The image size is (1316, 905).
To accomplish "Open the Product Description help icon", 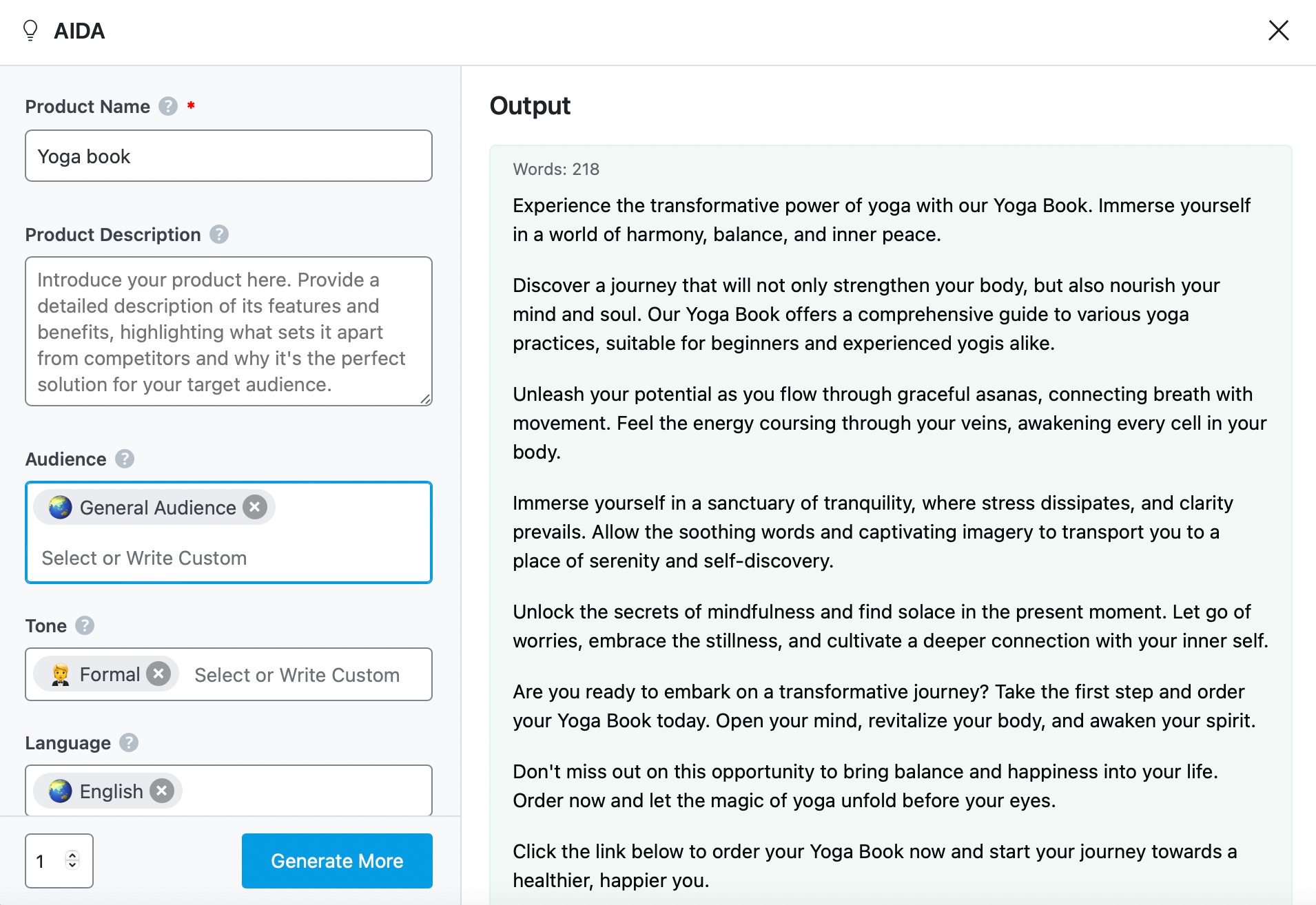I will pyautogui.click(x=219, y=234).
